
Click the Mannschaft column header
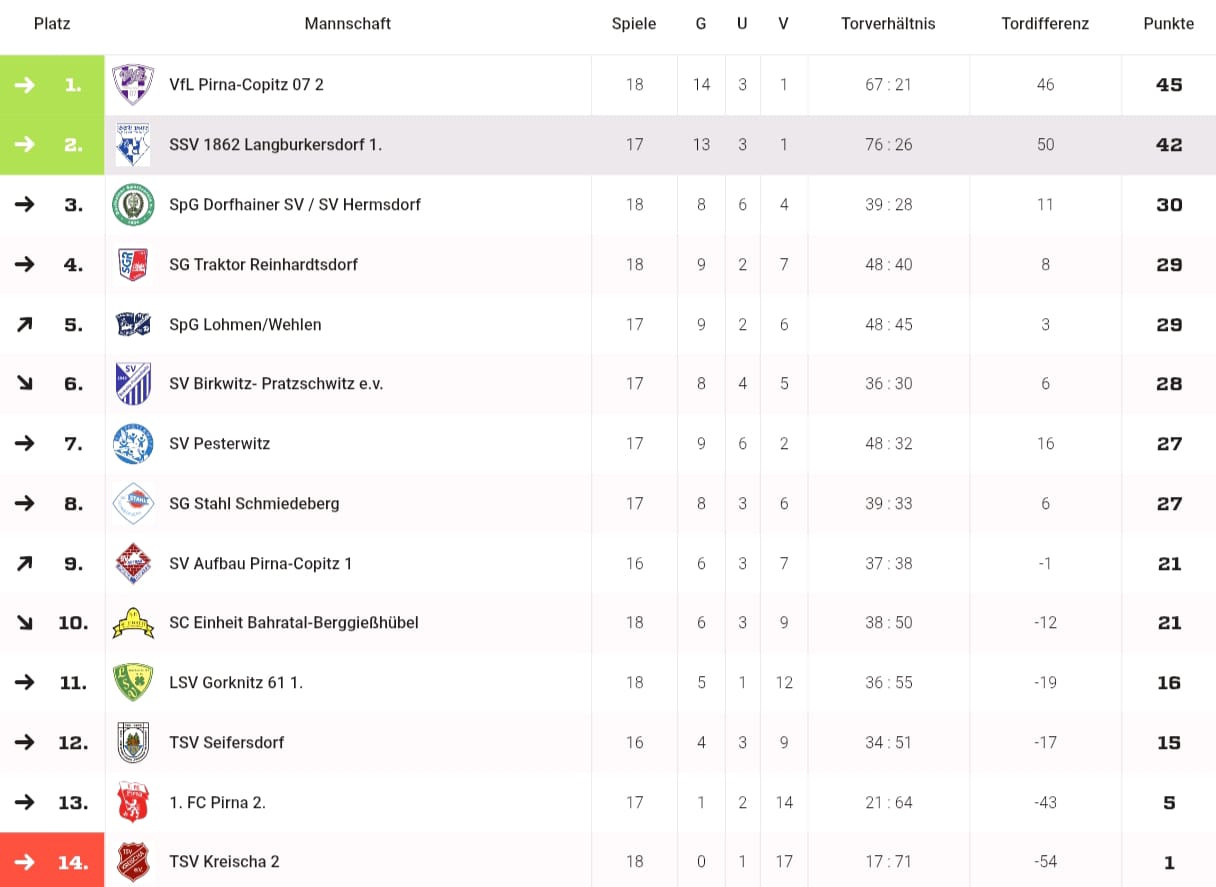coord(347,24)
